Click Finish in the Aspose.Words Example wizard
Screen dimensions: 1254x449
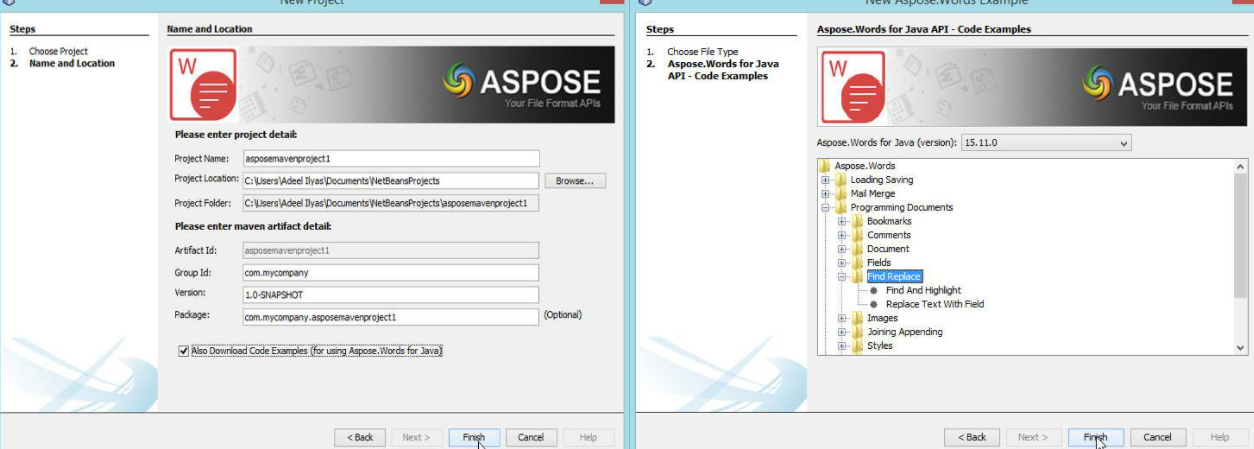(1096, 437)
